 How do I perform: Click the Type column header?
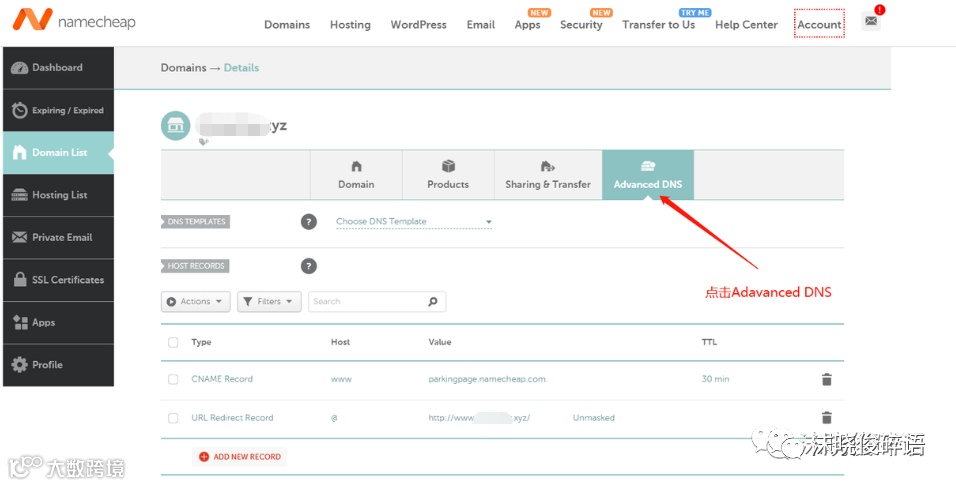pos(201,342)
